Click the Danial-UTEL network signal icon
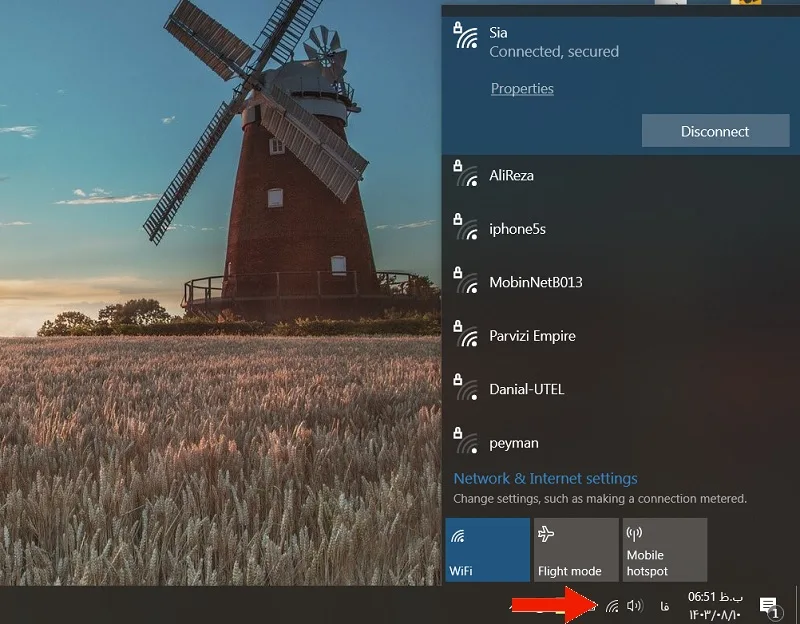The width and height of the screenshot is (800, 624). [x=466, y=388]
